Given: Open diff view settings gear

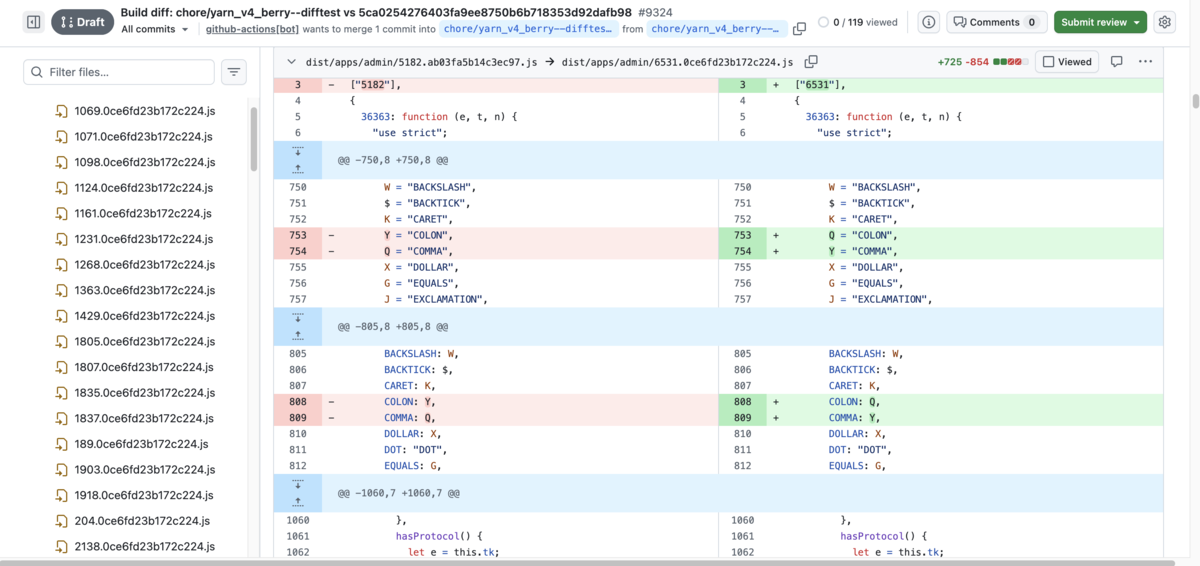Looking at the screenshot, I should 1164,22.
